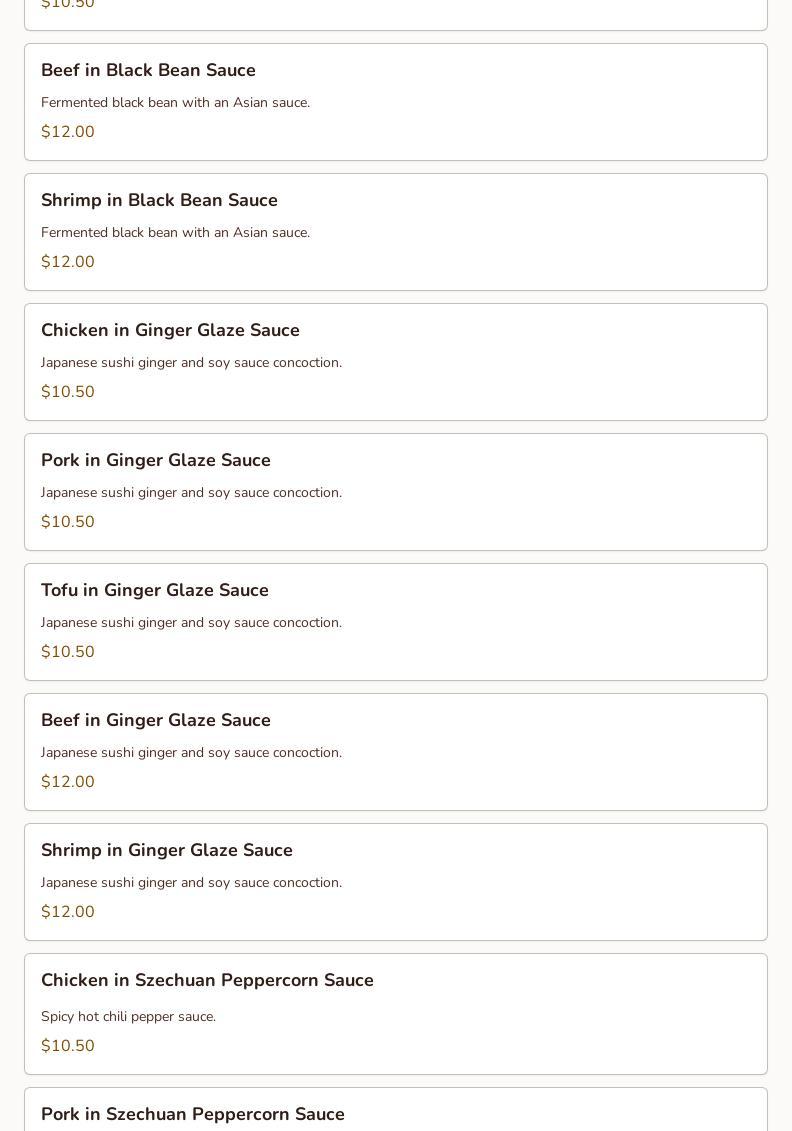Open Pork in Ginger Glaze Sauce
Image resolution: width=792 pixels, height=1131 pixels.
(156, 460)
